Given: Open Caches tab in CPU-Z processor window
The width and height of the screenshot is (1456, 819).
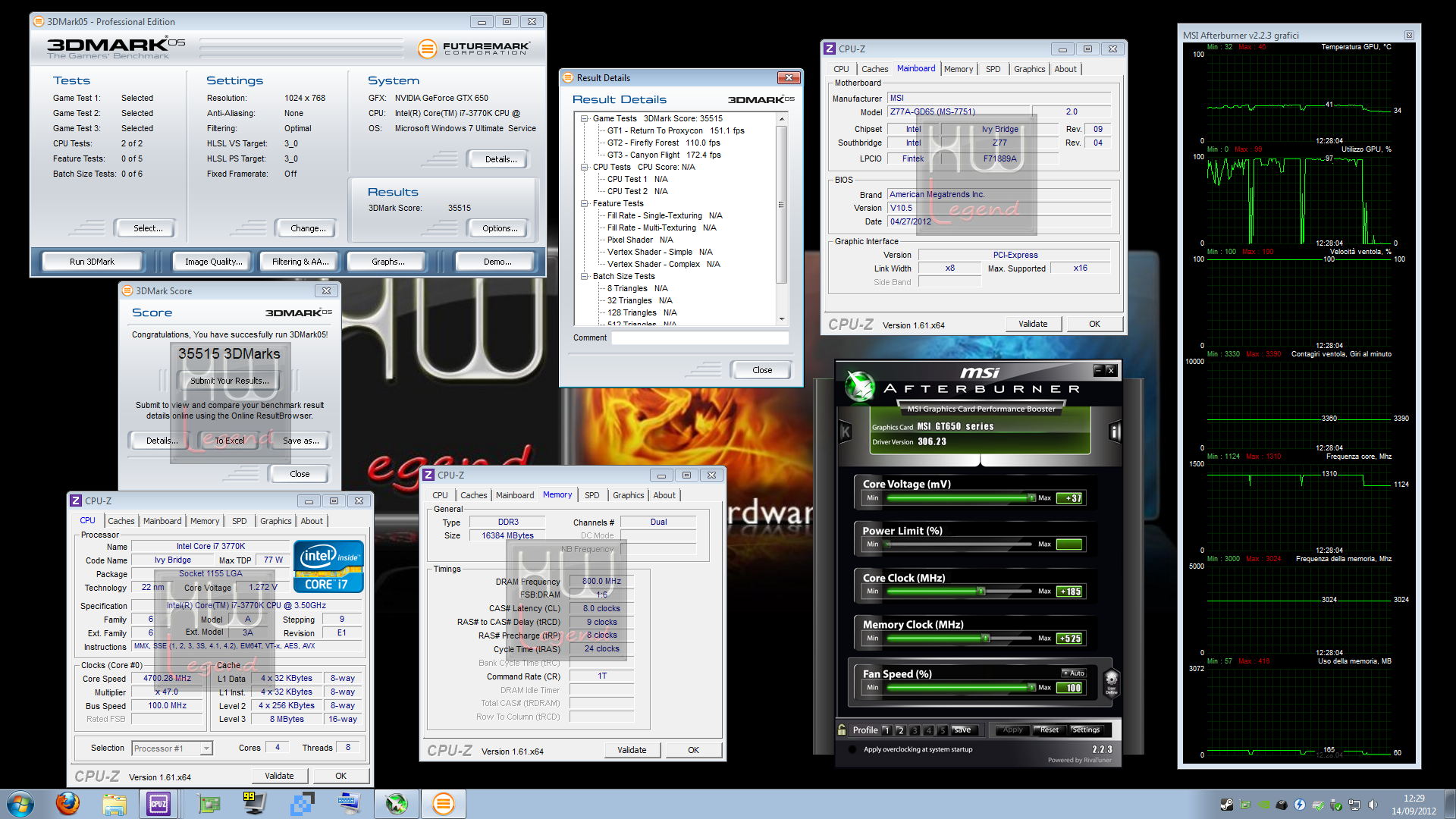Looking at the screenshot, I should pyautogui.click(x=121, y=521).
